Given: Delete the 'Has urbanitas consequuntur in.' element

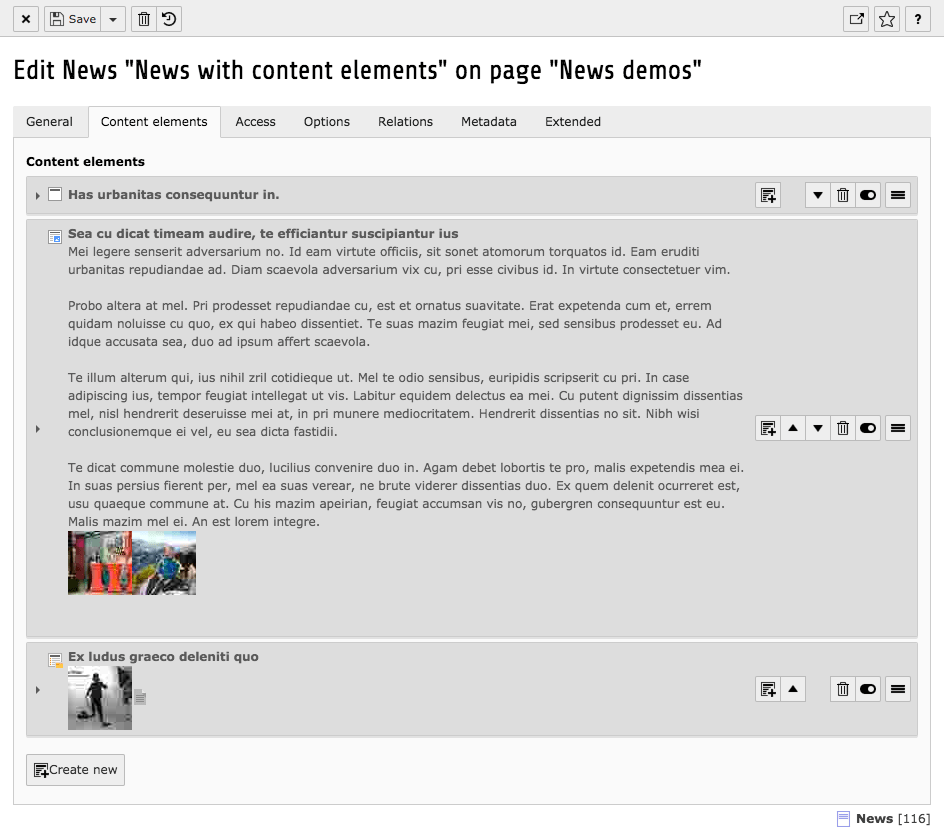Looking at the screenshot, I should click(843, 195).
